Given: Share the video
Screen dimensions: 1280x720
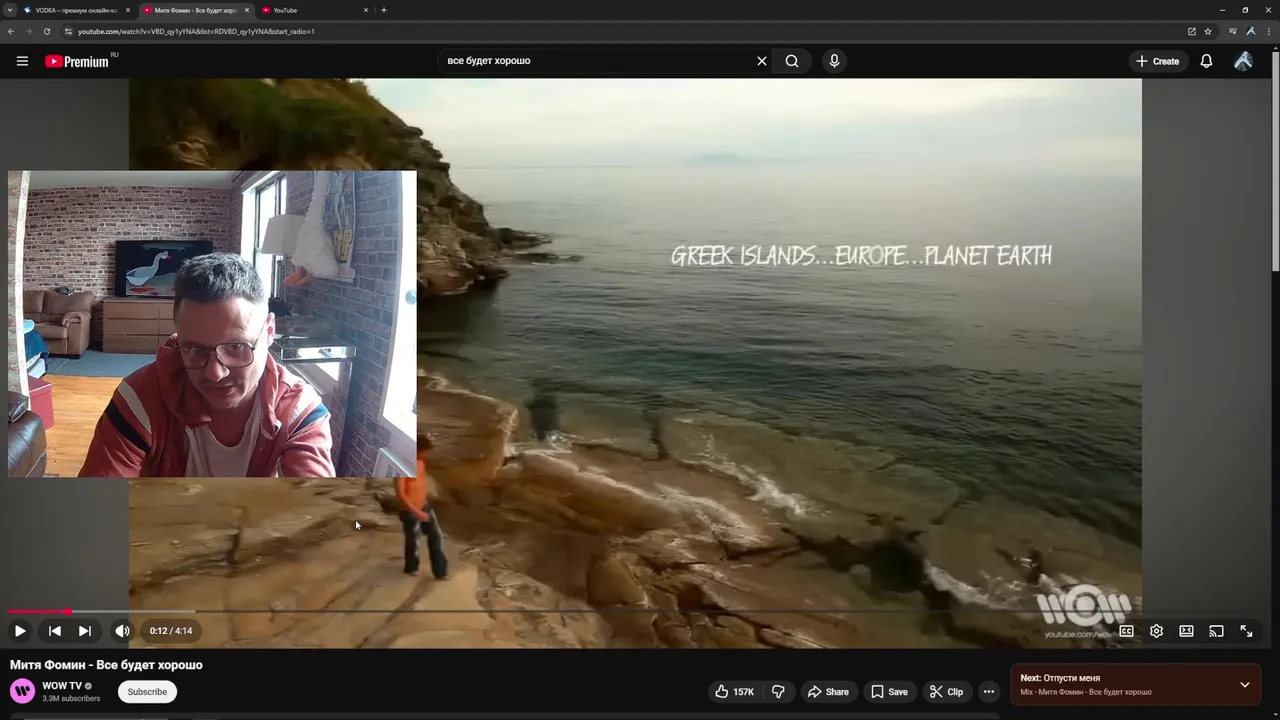Looking at the screenshot, I should (x=828, y=692).
